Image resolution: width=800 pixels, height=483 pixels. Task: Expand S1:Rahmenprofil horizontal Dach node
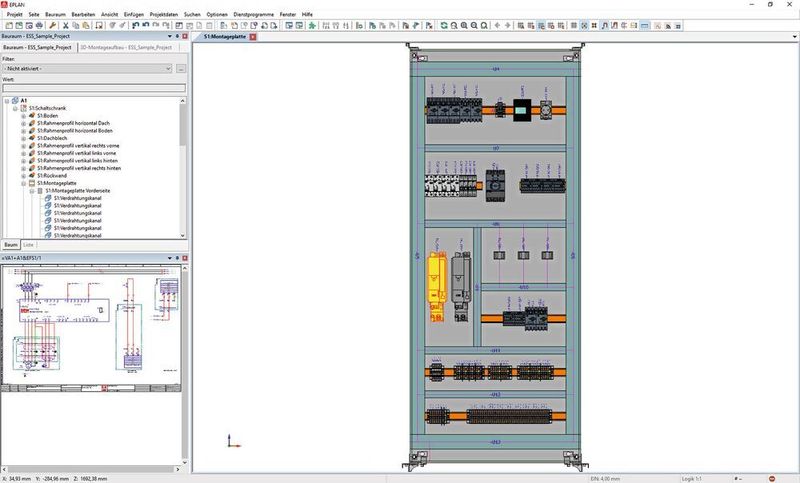[x=23, y=123]
